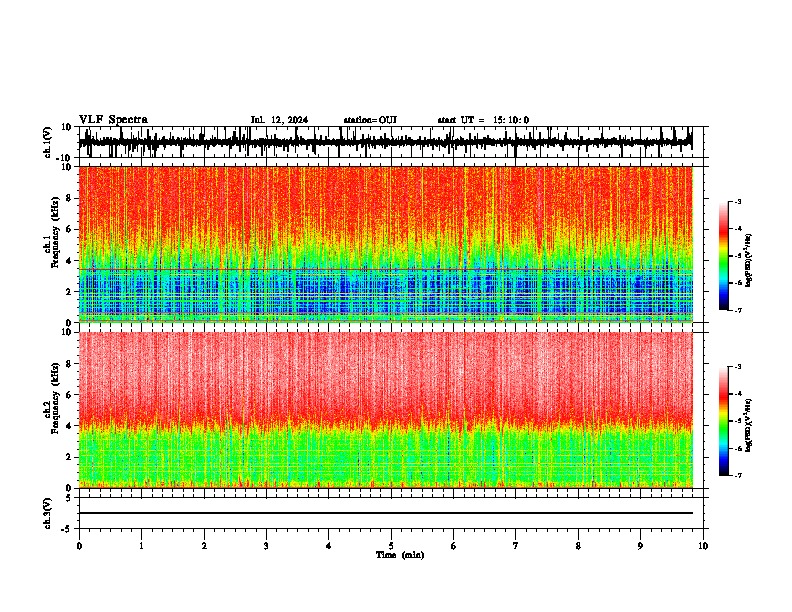Select the "start UT = 15:10:0" header text
Image resolution: width=792 pixels, height=612 pixels.
[483, 120]
